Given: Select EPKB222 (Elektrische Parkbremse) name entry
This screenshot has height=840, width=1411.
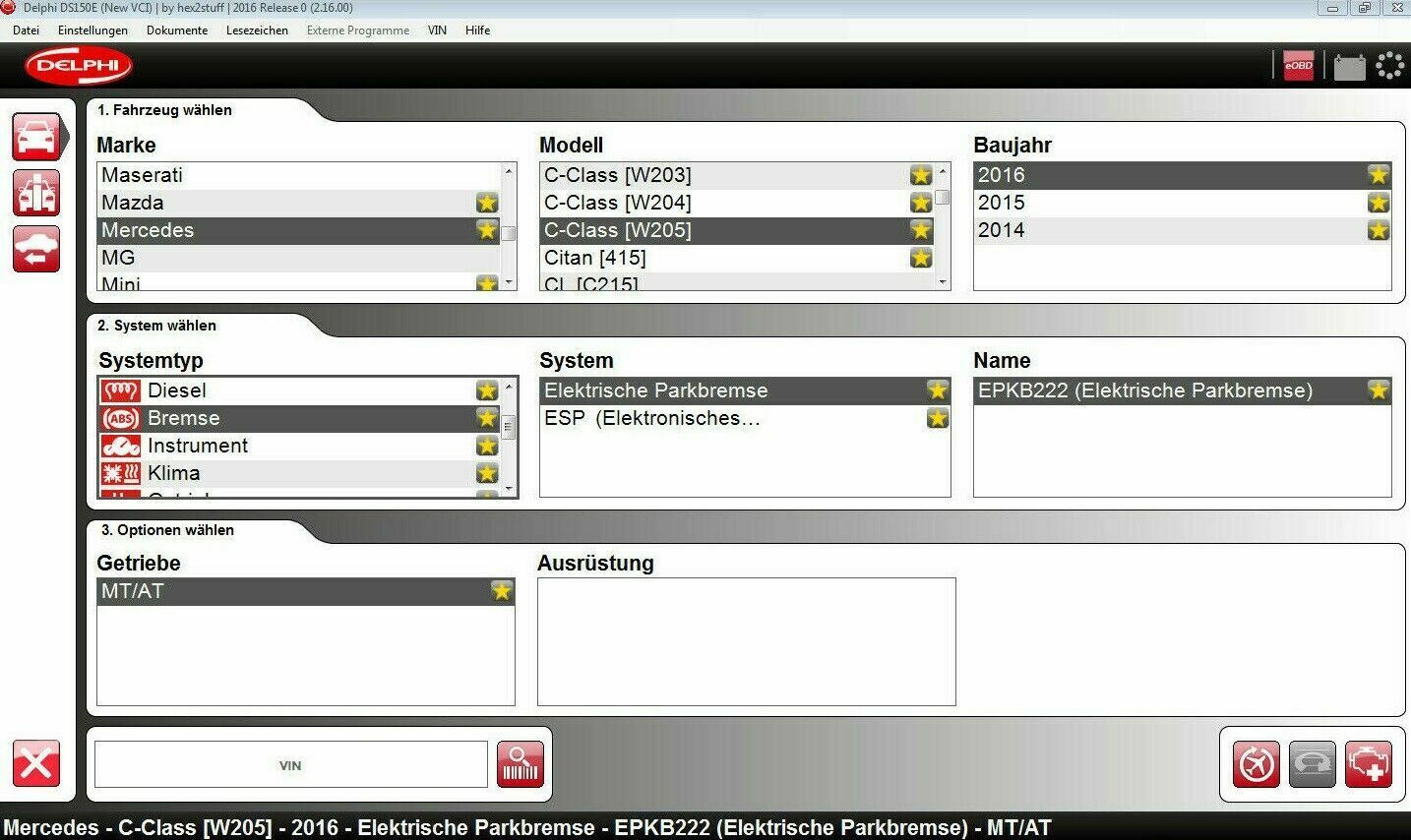Looking at the screenshot, I should click(1183, 390).
